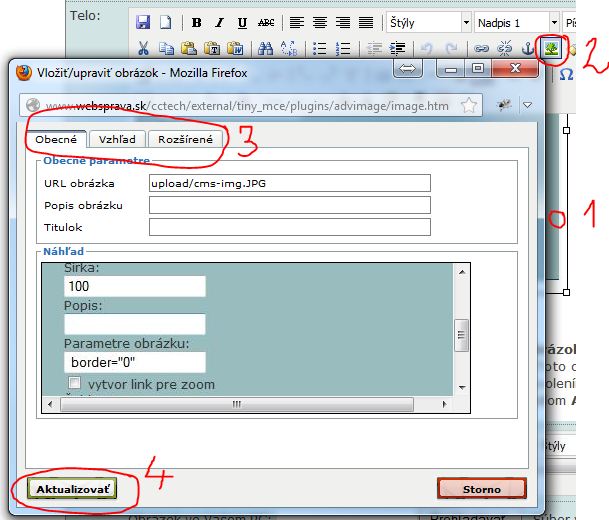
Task: Click the bookmark star in address bar
Action: point(469,105)
